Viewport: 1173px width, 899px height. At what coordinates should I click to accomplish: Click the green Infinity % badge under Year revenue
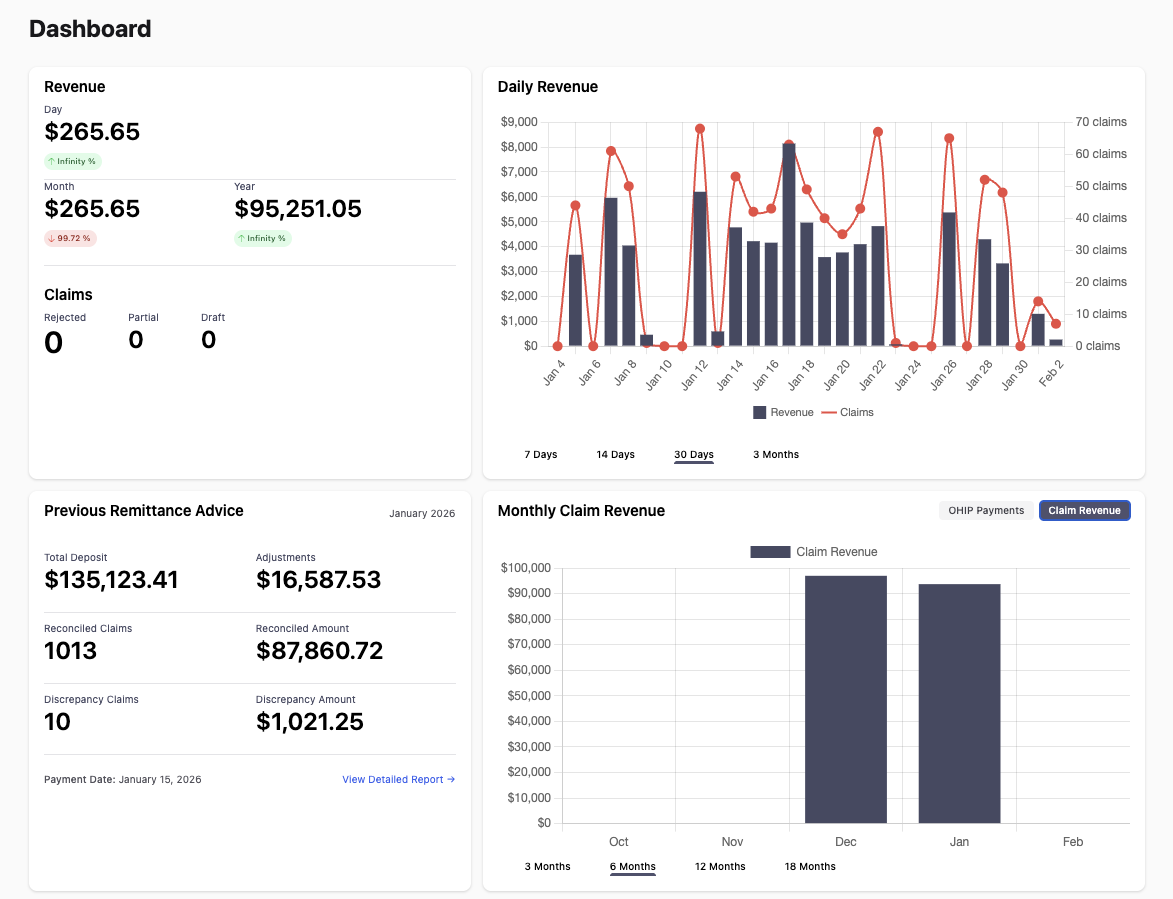[262, 238]
